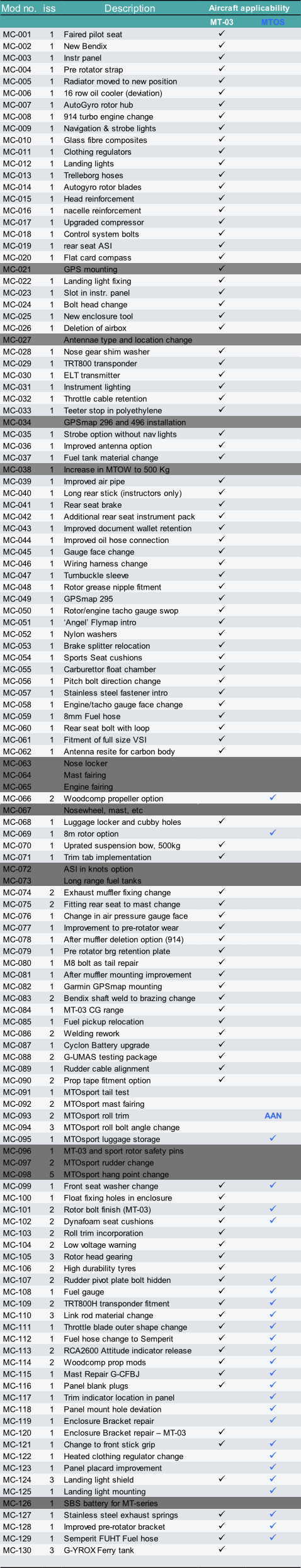Click the G-YROX Ferry tank entry
The image size is (301, 1568).
click(99, 1550)
